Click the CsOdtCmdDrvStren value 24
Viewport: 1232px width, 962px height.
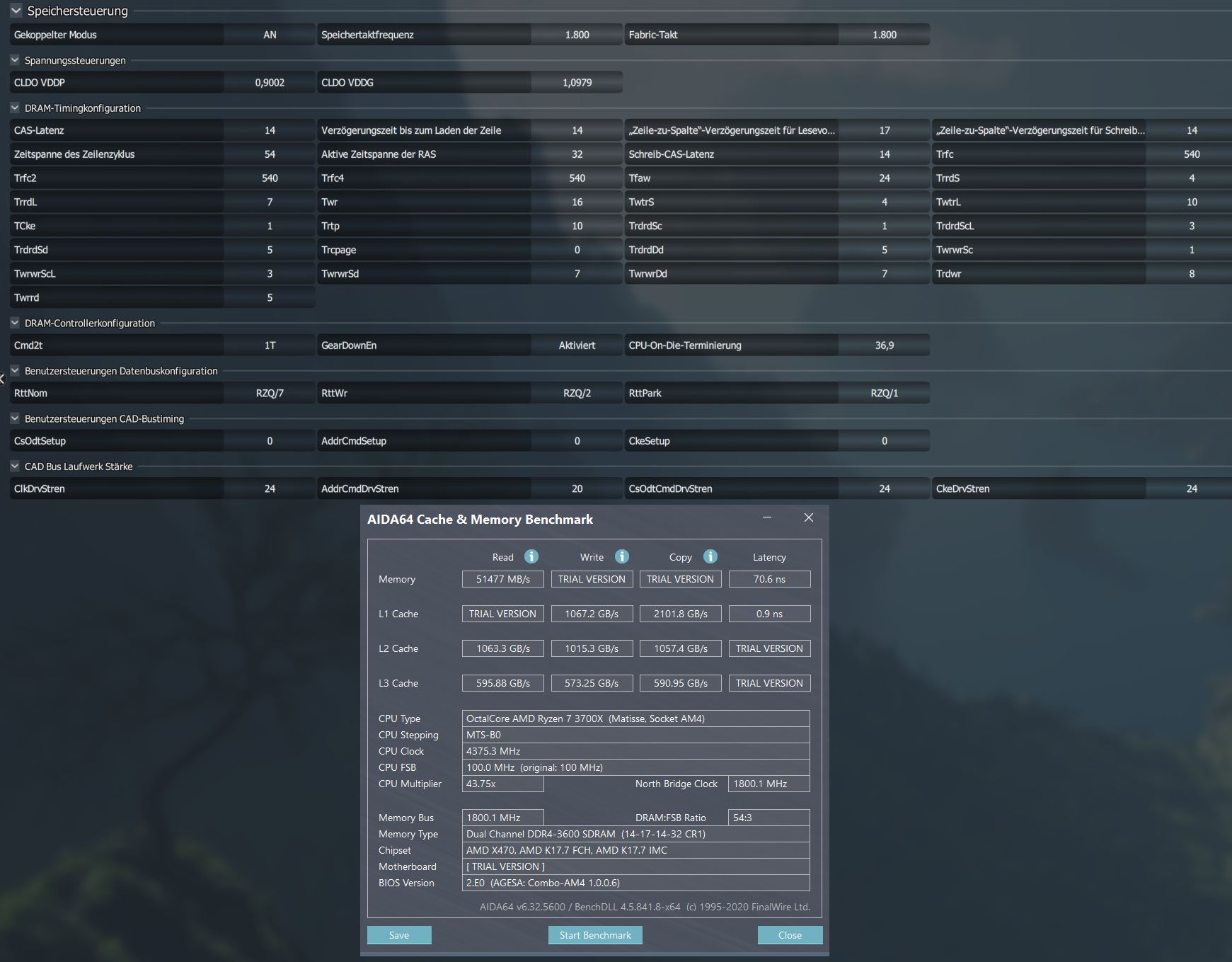tap(885, 489)
